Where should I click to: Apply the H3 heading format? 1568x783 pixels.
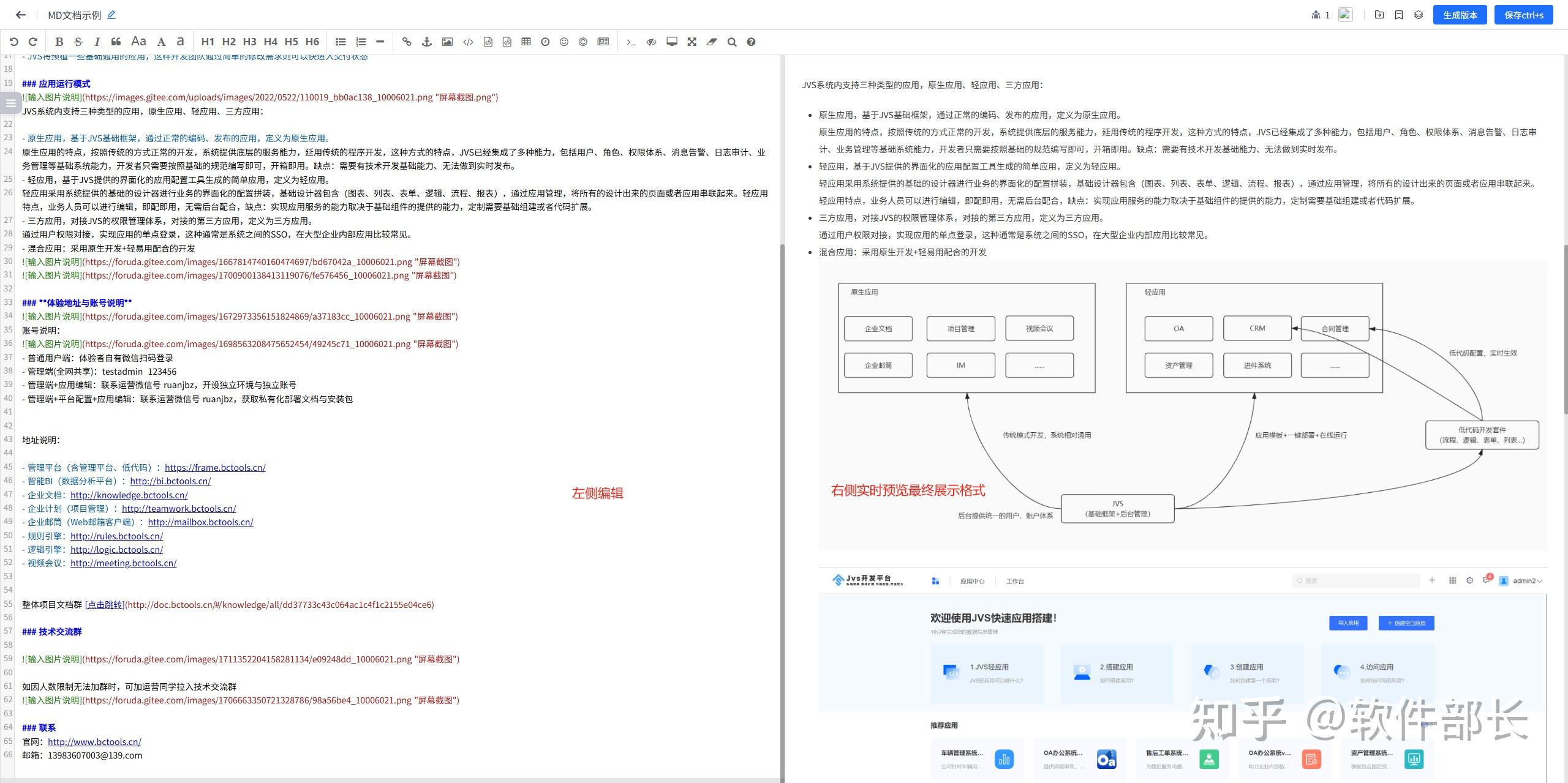point(249,42)
